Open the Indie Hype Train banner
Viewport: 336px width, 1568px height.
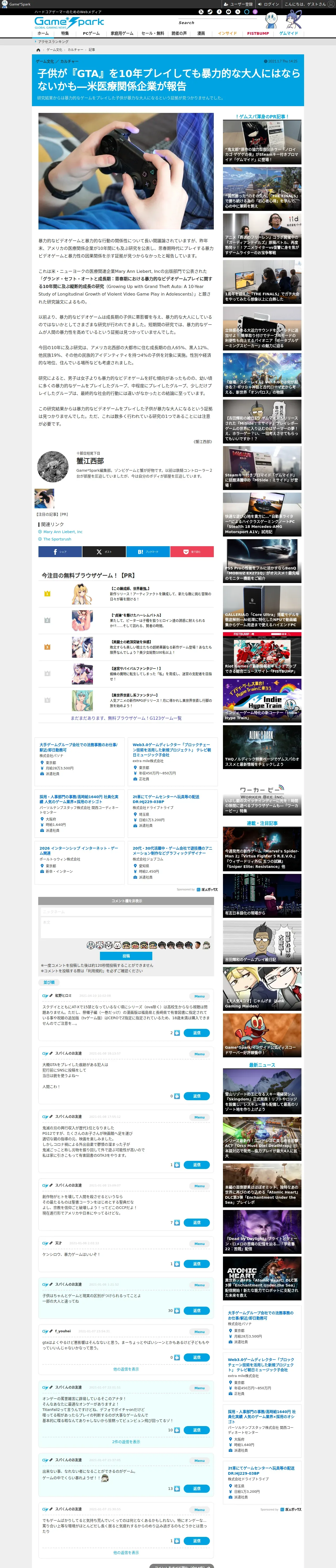pos(262,700)
